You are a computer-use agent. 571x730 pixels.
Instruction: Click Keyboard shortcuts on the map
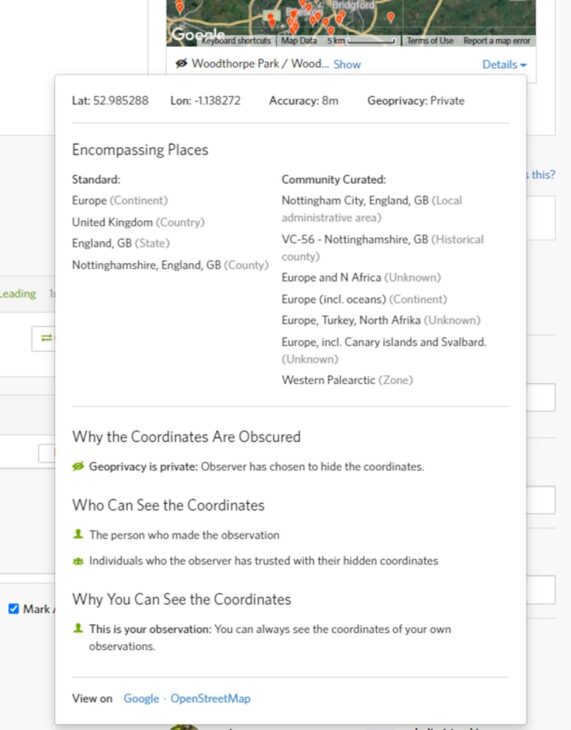coord(236,41)
